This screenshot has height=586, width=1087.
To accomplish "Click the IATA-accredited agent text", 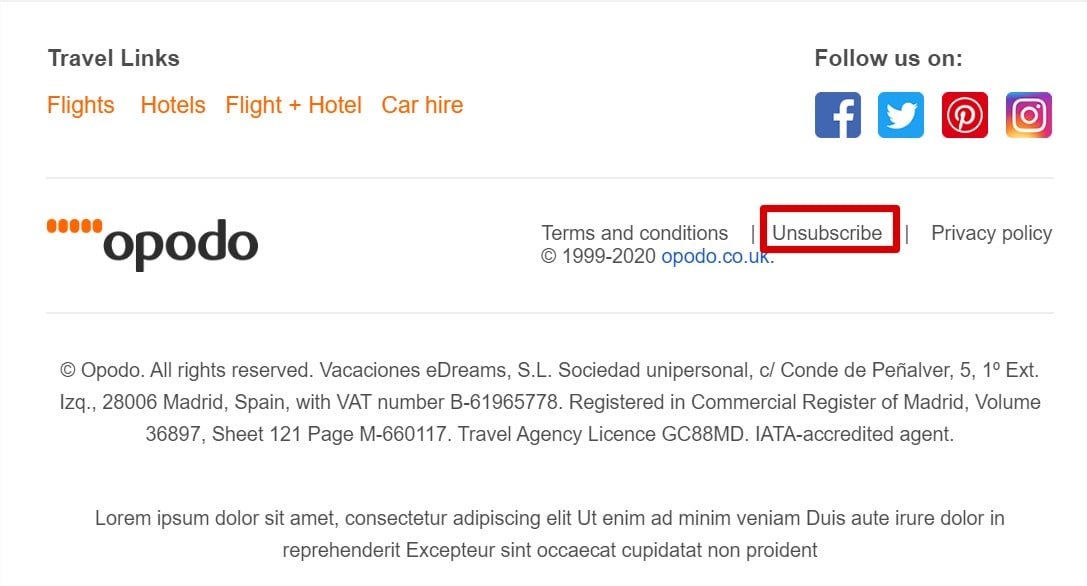I will click(854, 434).
